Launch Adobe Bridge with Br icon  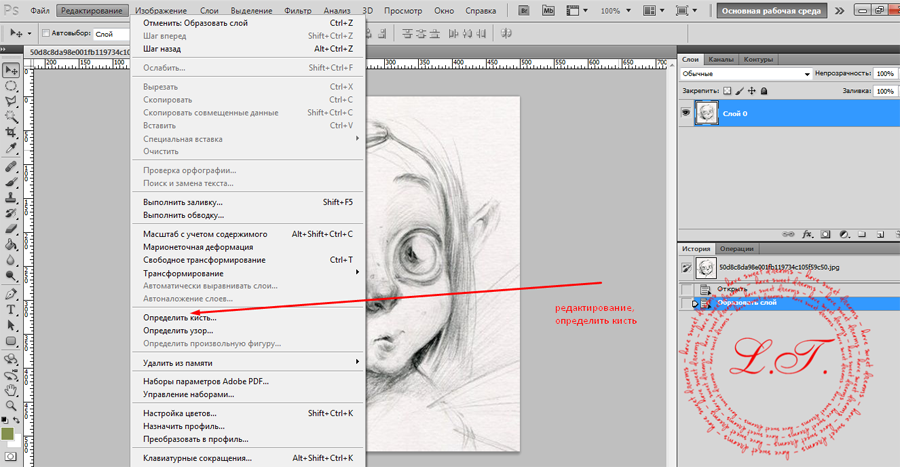click(523, 10)
